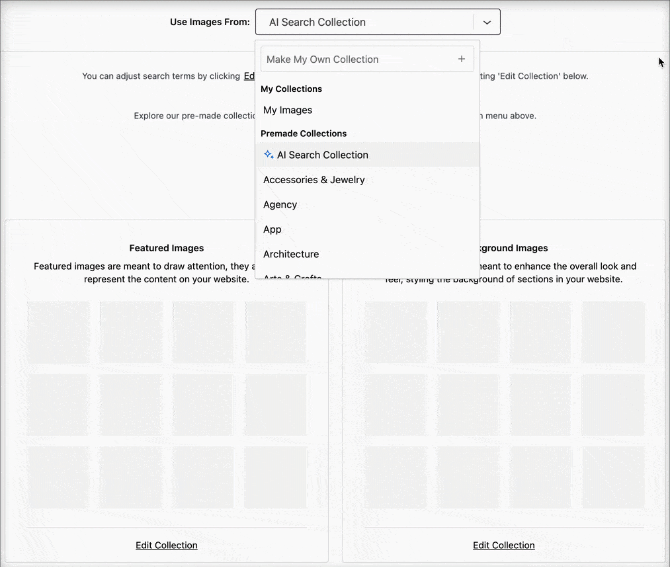
Task: Select the bottom-right thumbnail in Featured Images grid
Action: tap(276, 476)
